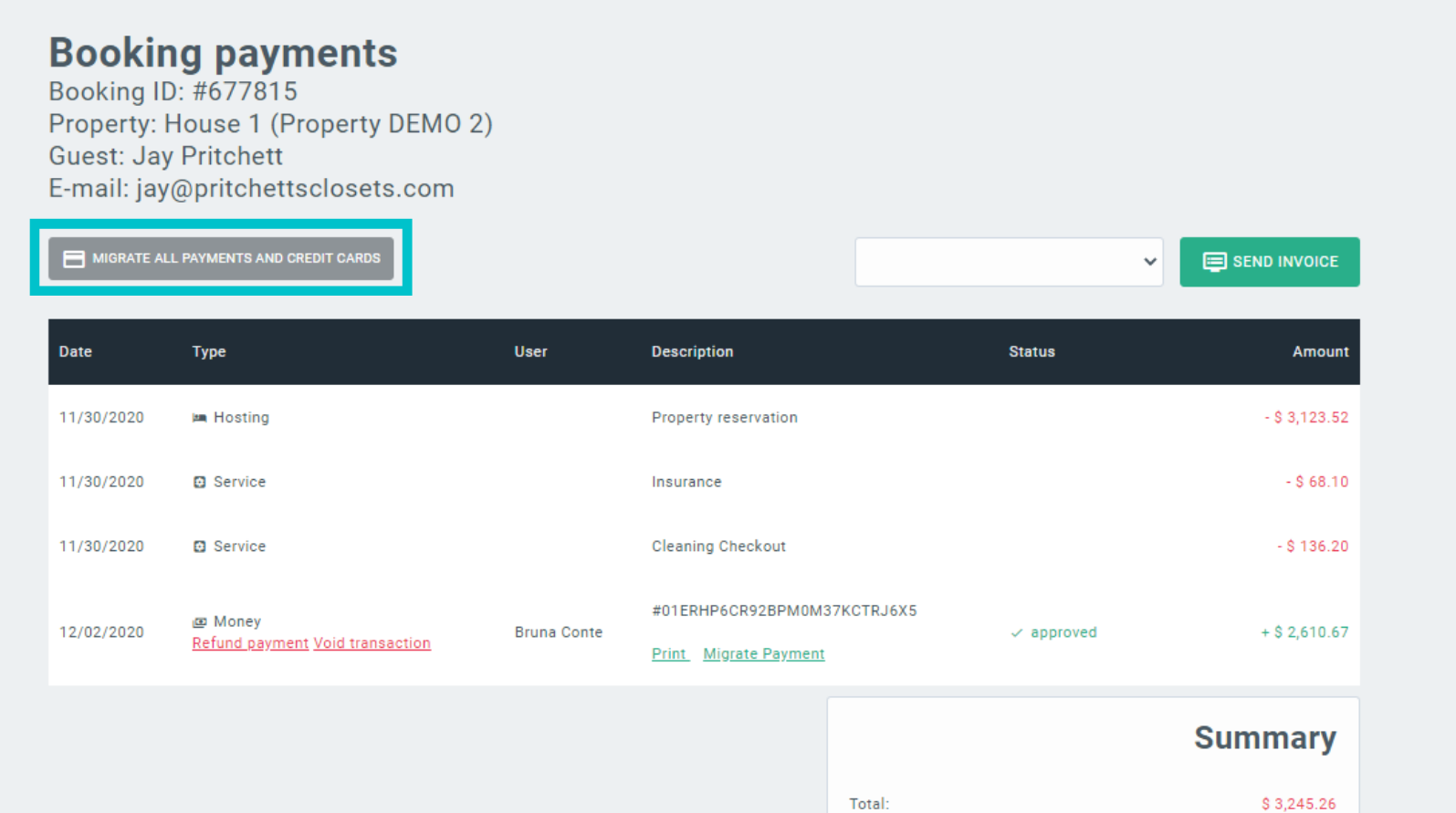Click the Description column header
Viewport: 1456px width, 813px height.
click(x=692, y=351)
